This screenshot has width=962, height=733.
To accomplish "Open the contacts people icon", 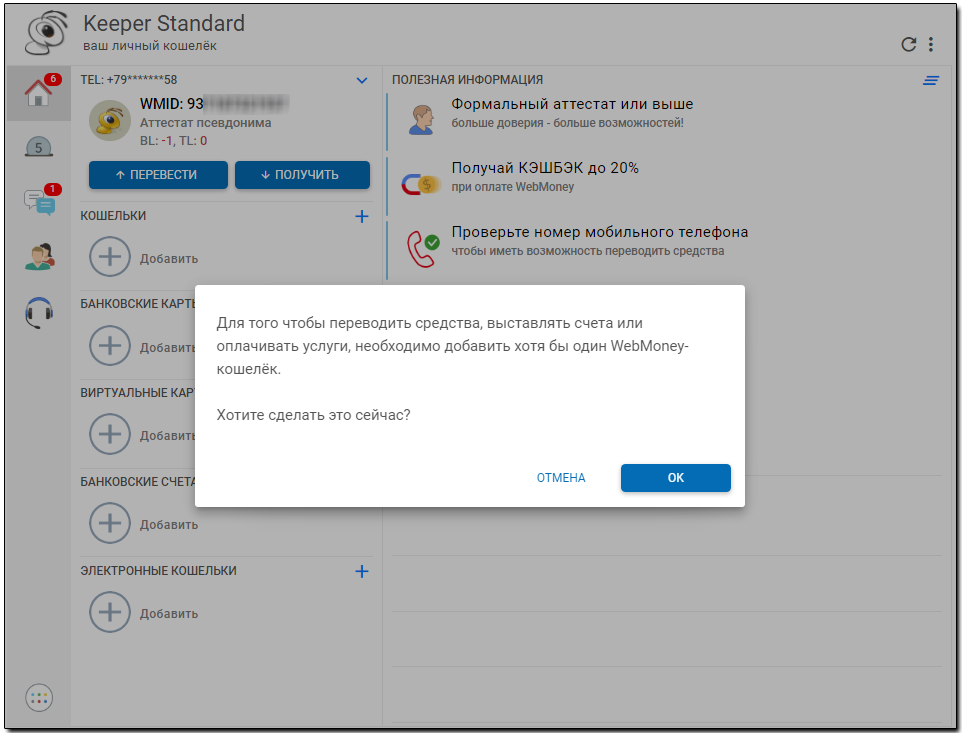I will (39, 256).
